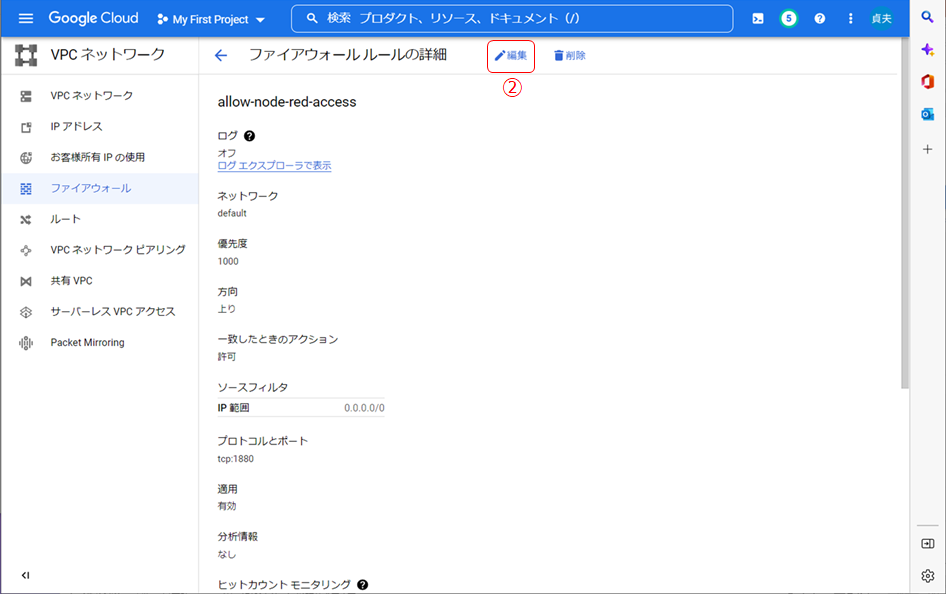Open the user account avatar menu
Screen dimensions: 946x594
click(x=882, y=19)
